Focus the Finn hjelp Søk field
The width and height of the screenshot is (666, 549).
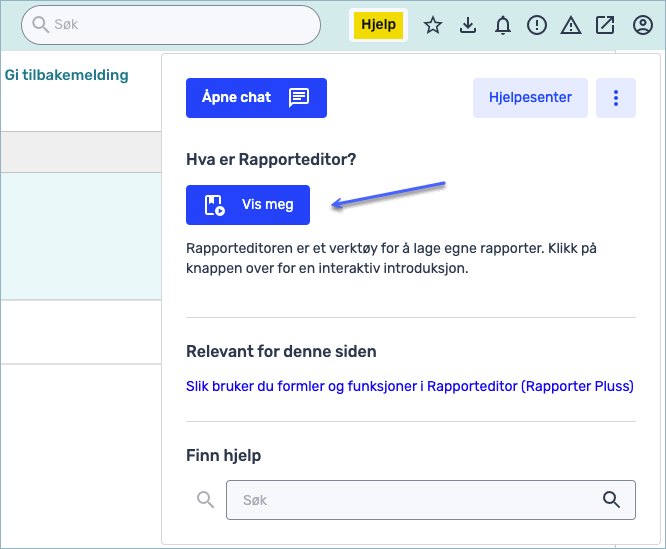(431, 500)
